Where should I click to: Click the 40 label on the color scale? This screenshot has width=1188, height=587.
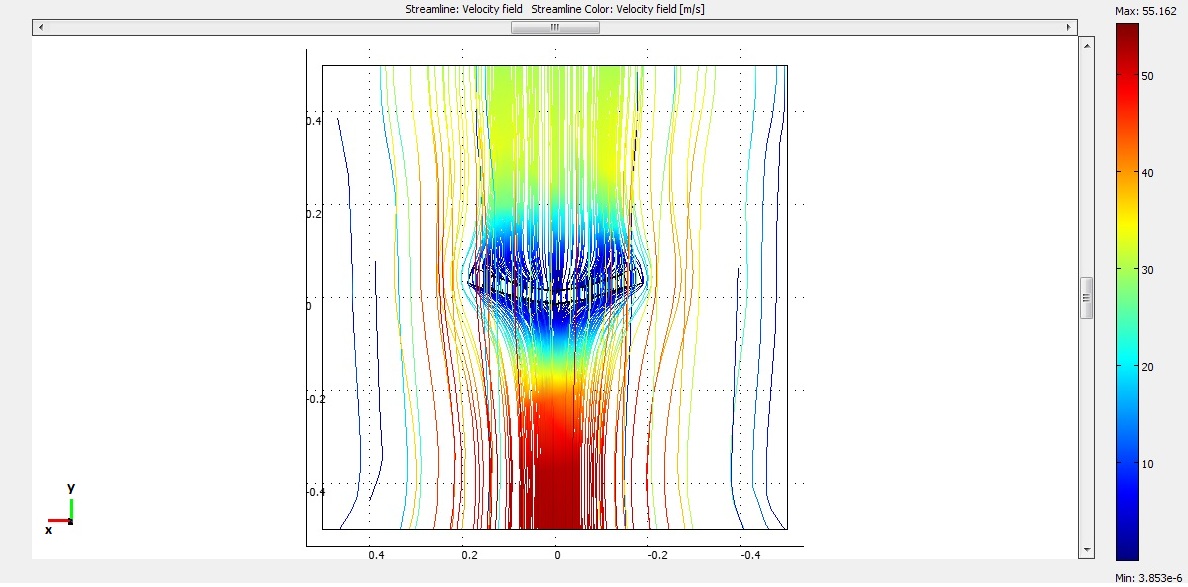[x=1148, y=173]
